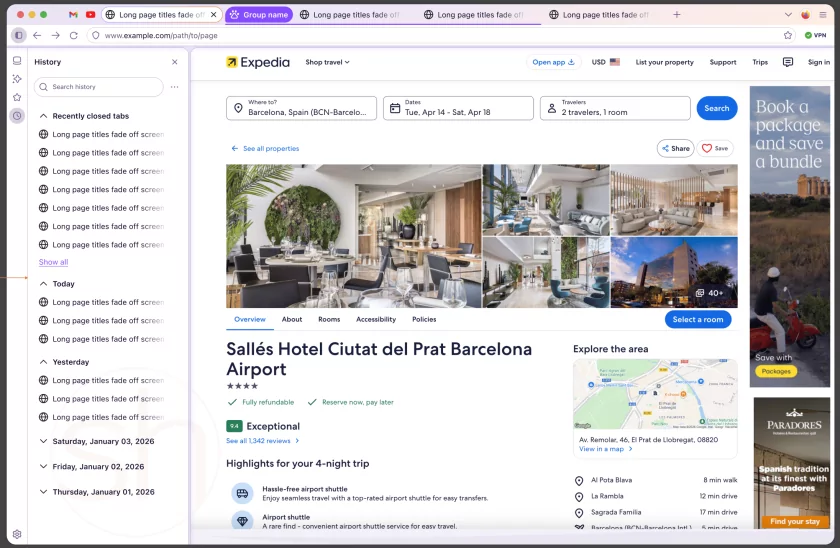The height and width of the screenshot is (548, 840).
Task: Expand Saturday, January 03, 2026 history
Action: click(x=43, y=441)
